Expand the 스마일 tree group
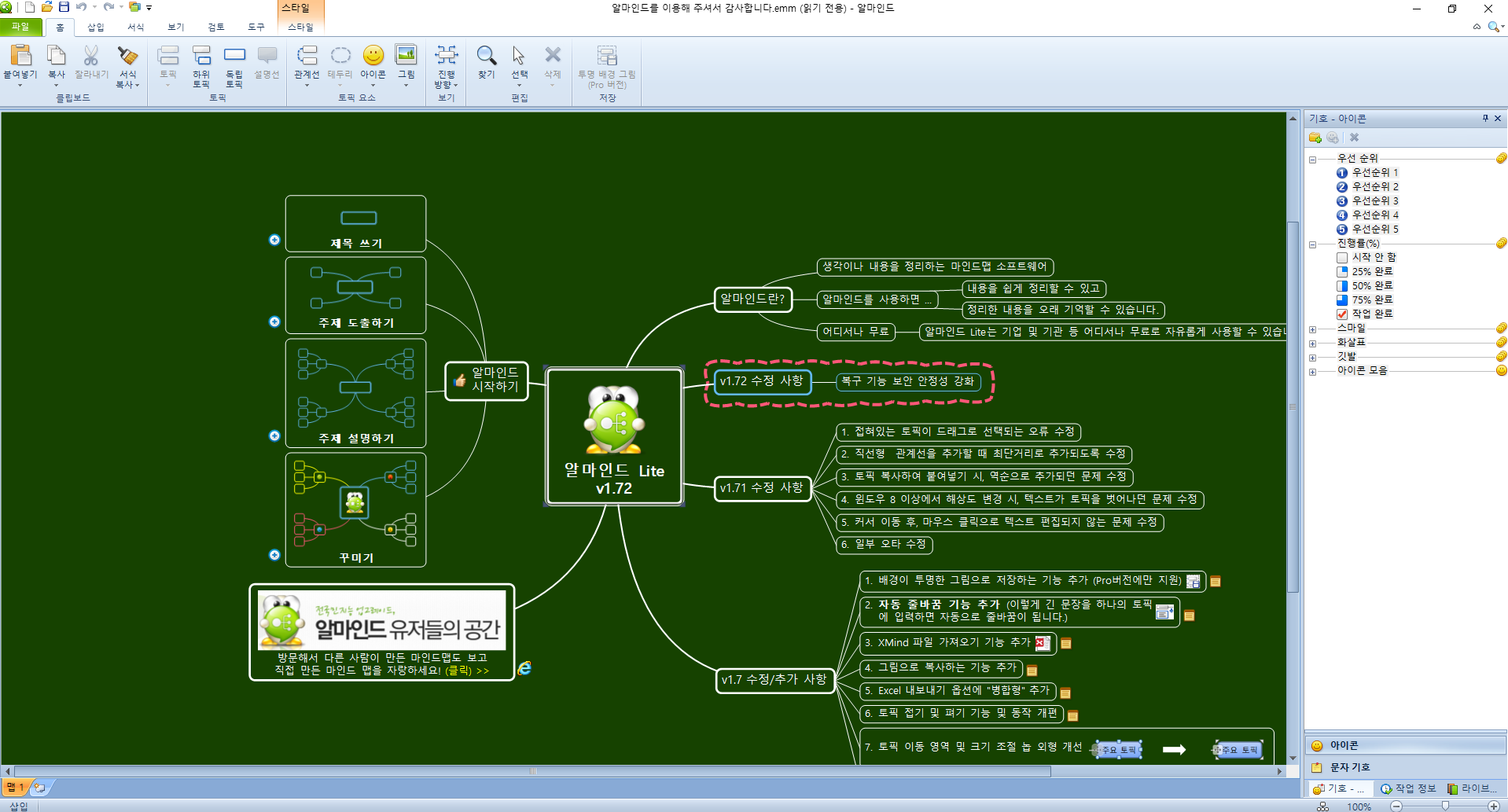 [1312, 329]
